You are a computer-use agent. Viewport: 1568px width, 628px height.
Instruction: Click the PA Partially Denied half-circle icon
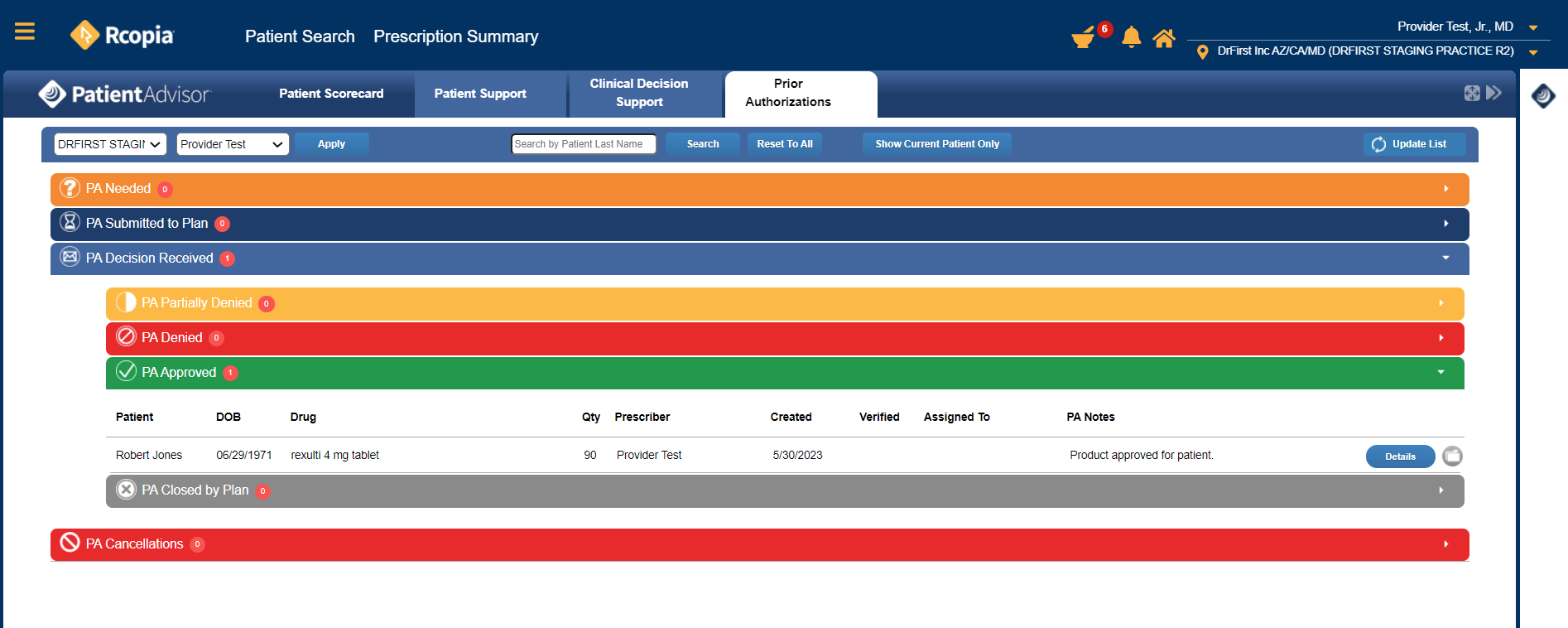tap(126, 302)
